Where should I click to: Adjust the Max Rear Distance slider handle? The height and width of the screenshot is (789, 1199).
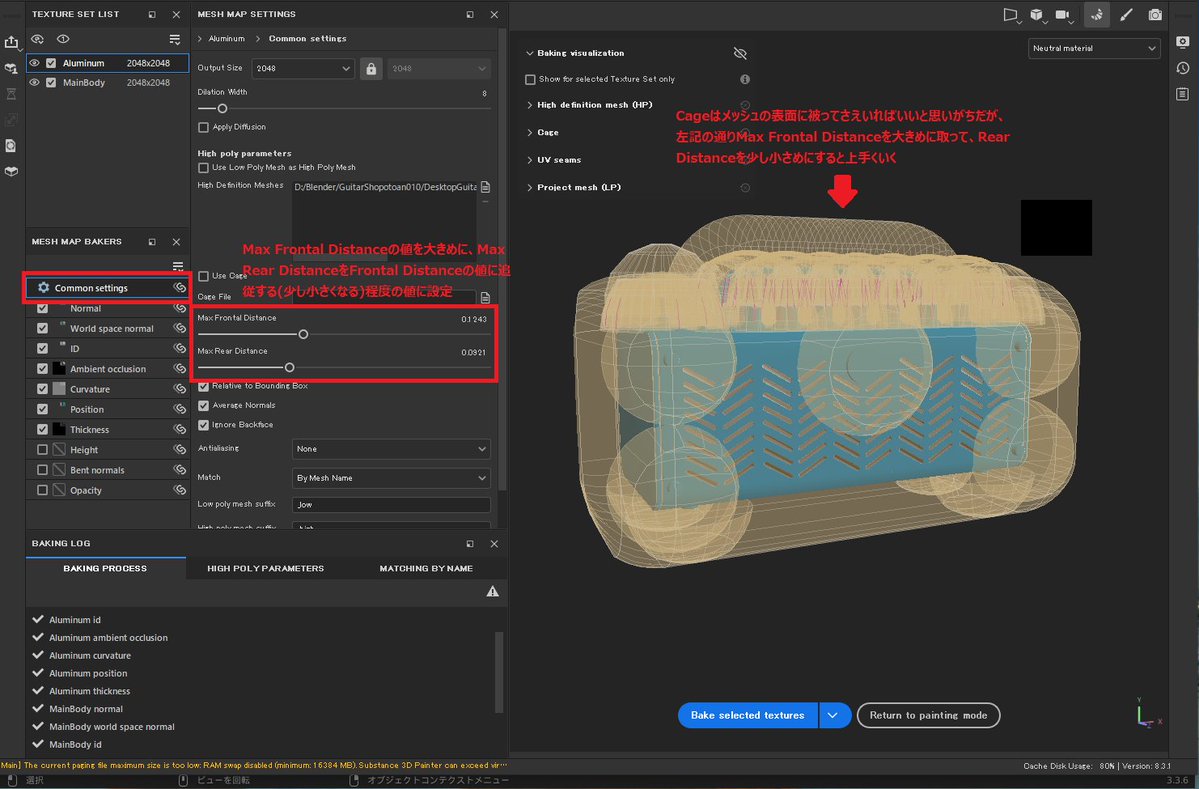click(289, 368)
